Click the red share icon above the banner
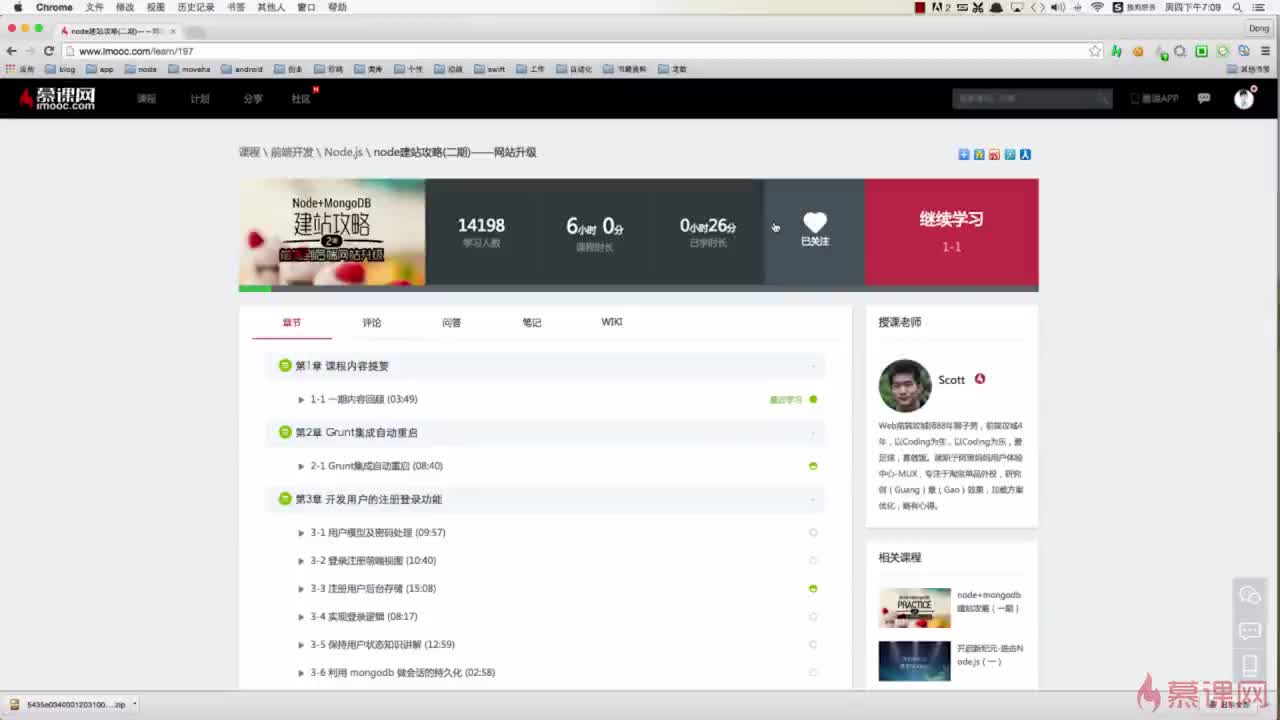This screenshot has width=1280, height=720. point(994,154)
